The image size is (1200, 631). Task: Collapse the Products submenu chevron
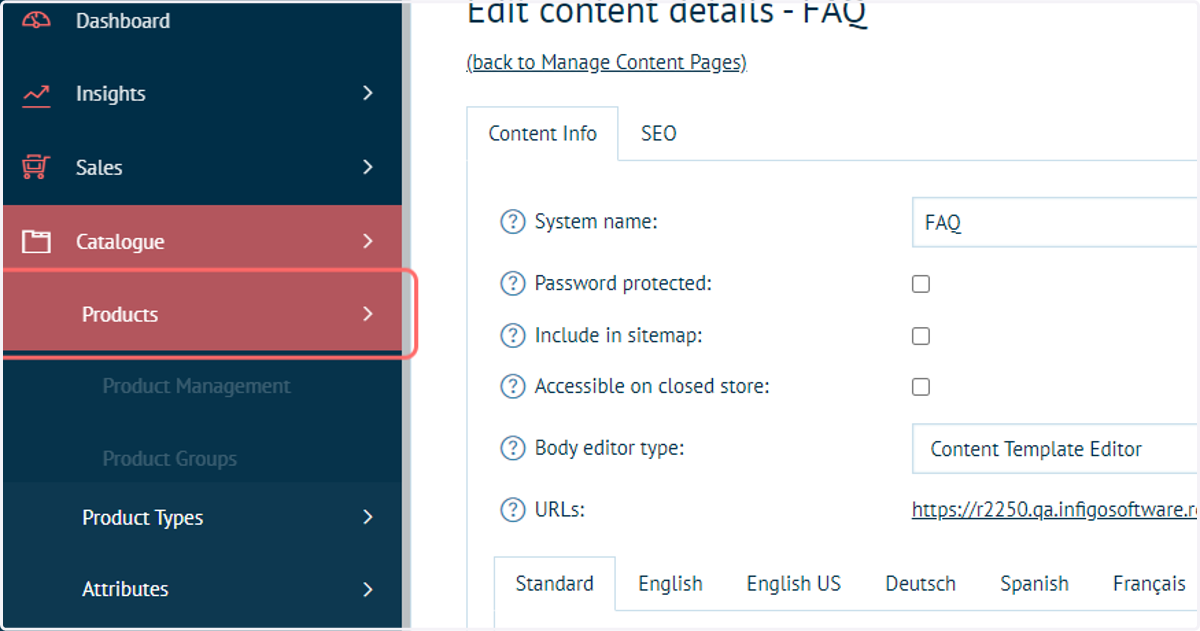(368, 314)
